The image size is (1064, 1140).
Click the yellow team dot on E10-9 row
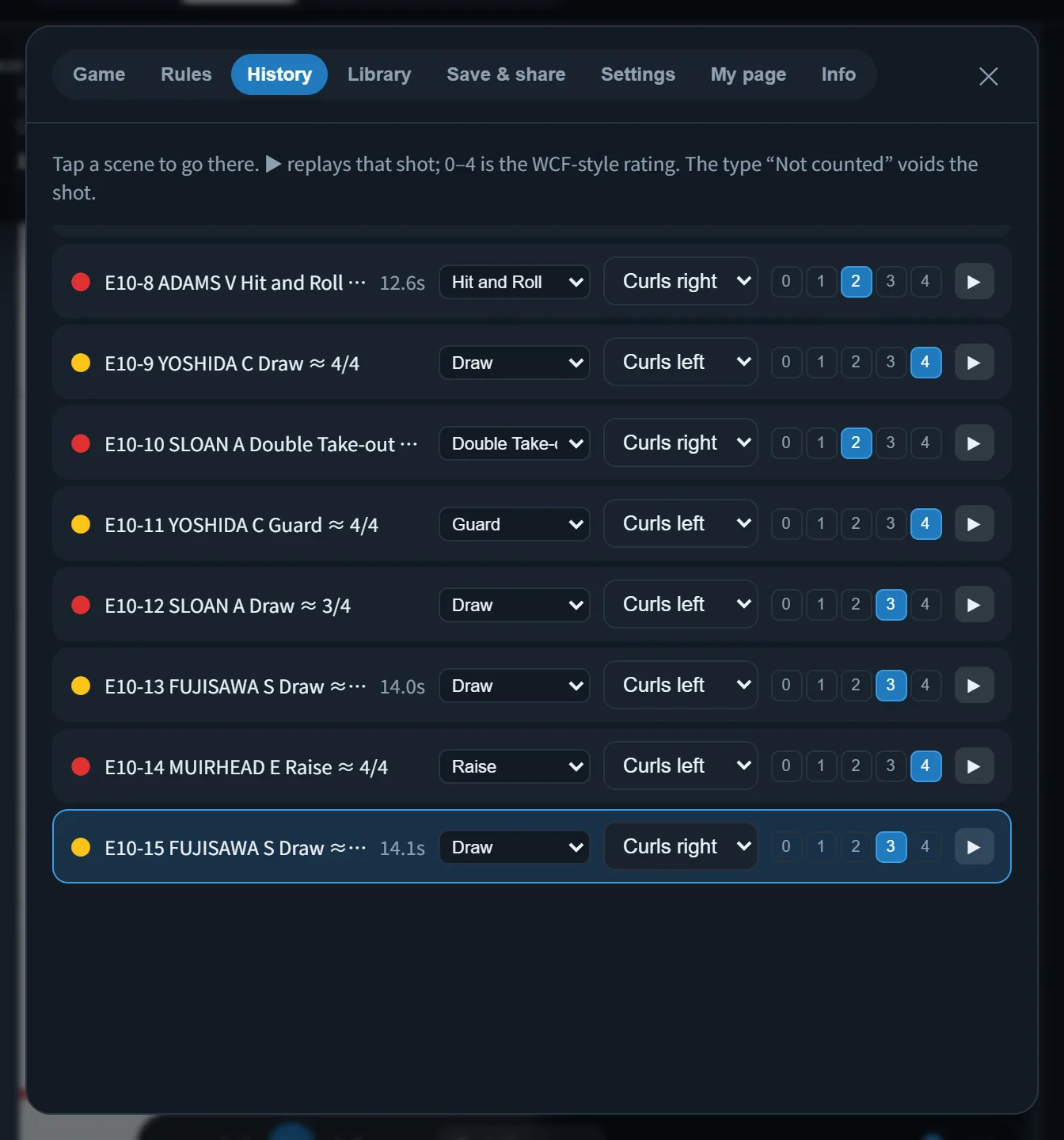tap(81, 363)
